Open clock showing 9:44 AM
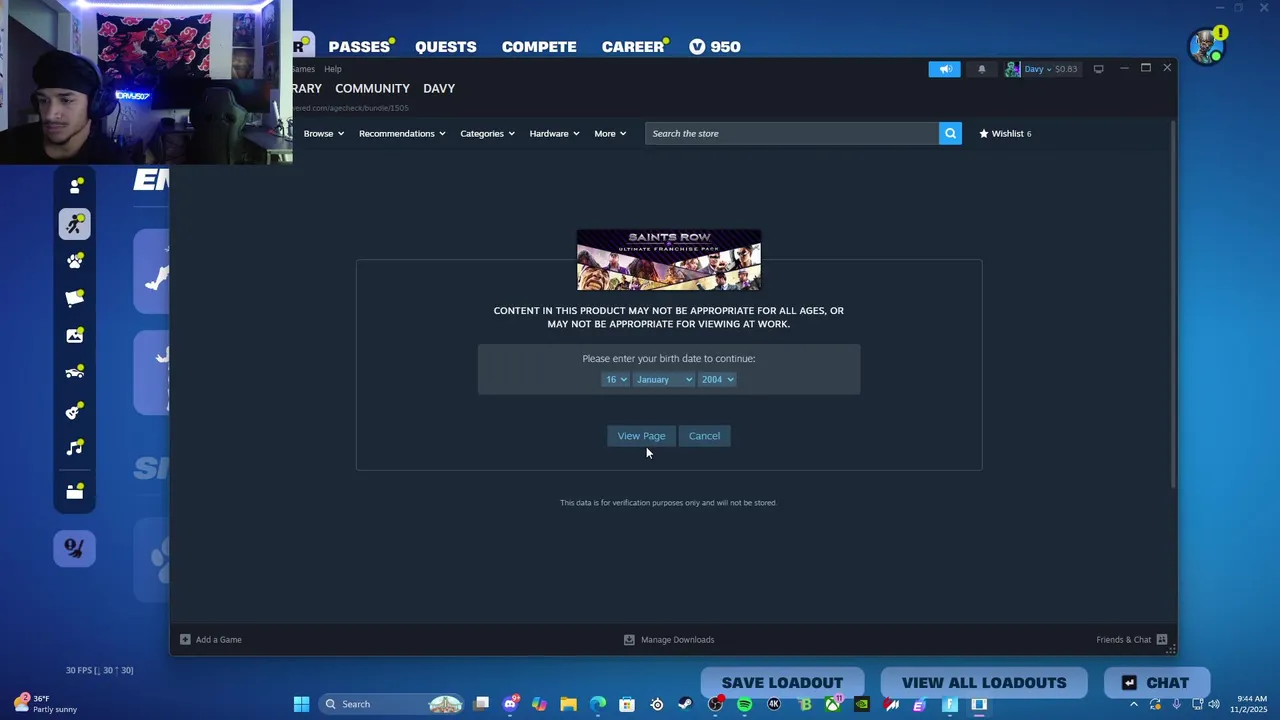The height and width of the screenshot is (720, 1280). (1252, 704)
